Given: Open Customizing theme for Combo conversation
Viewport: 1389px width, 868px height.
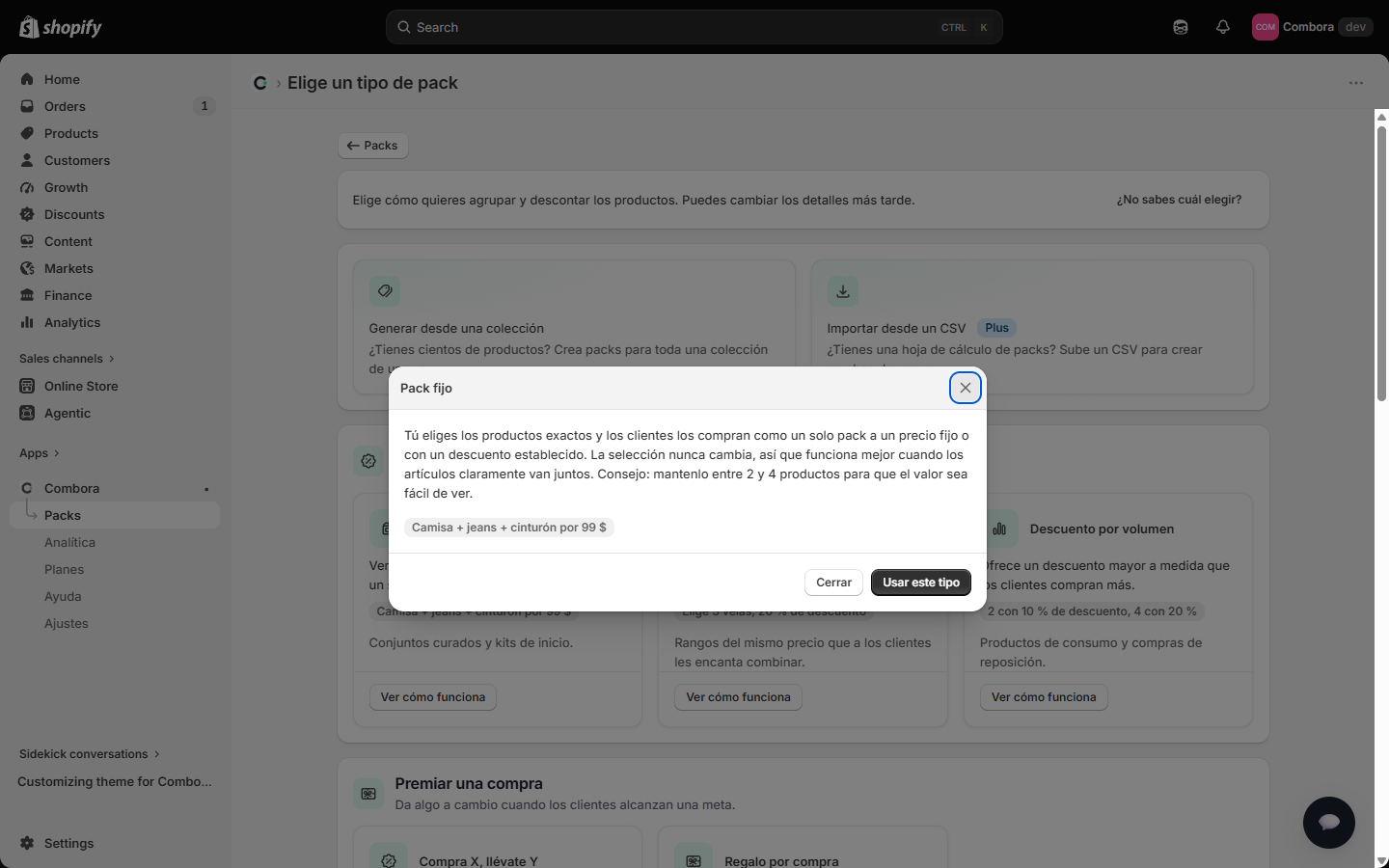Looking at the screenshot, I should click(x=115, y=781).
